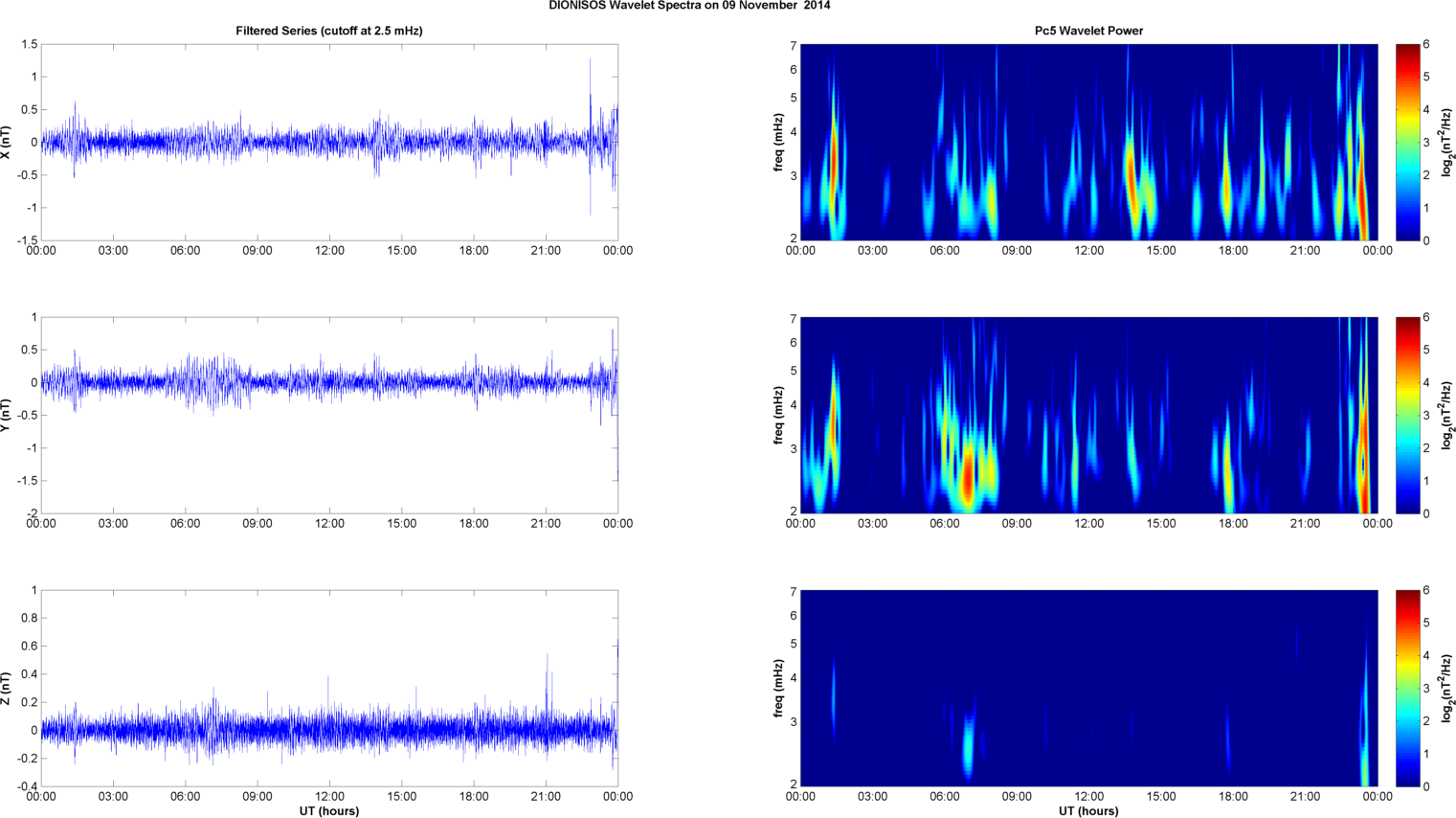This screenshot has height=818, width=1456.
Task: Click the log2(nT²/Hz) label of the middle colorbar
Action: tap(1448, 415)
